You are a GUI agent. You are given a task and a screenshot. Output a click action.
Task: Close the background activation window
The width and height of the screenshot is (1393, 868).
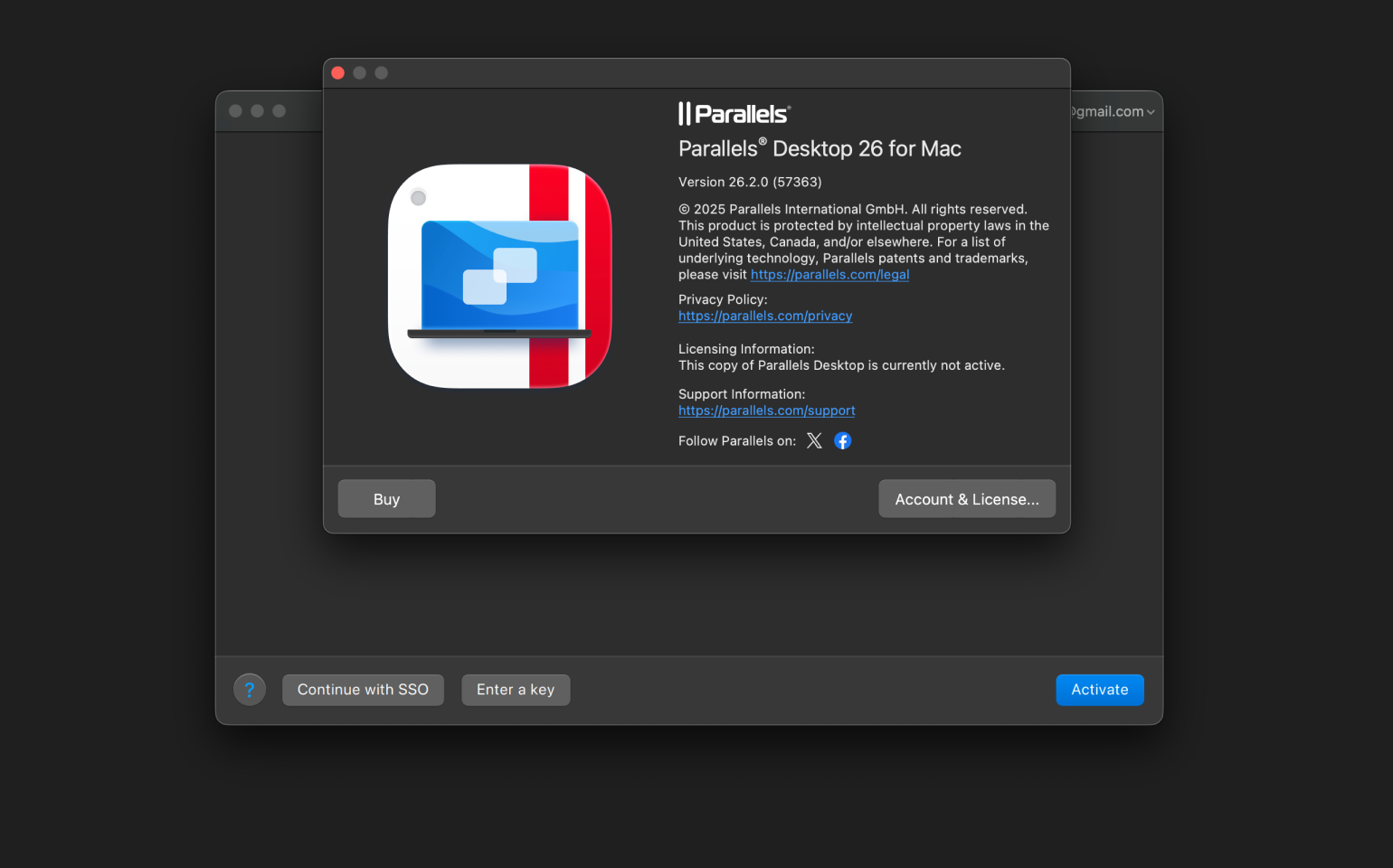pyautogui.click(x=236, y=111)
